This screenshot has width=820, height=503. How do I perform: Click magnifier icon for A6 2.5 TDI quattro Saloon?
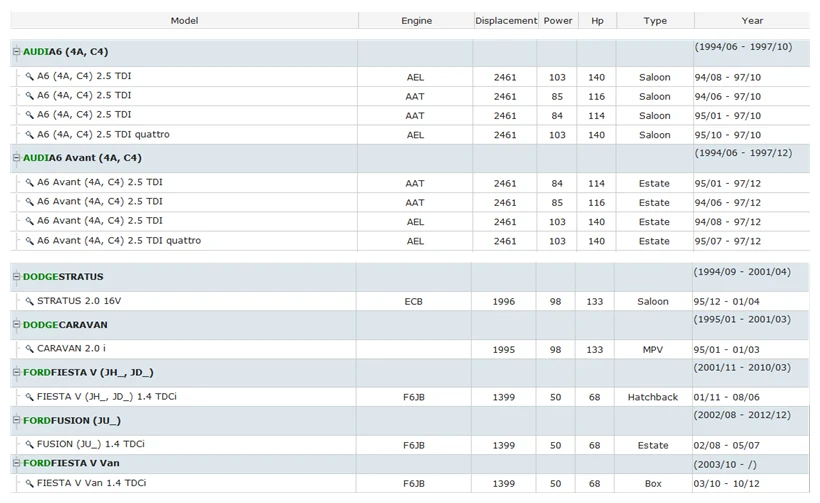pos(29,135)
